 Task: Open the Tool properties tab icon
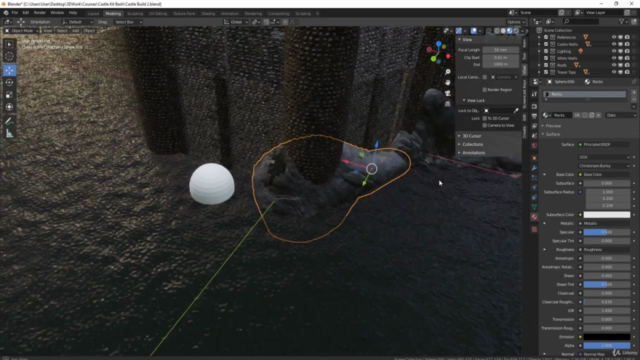[534, 94]
